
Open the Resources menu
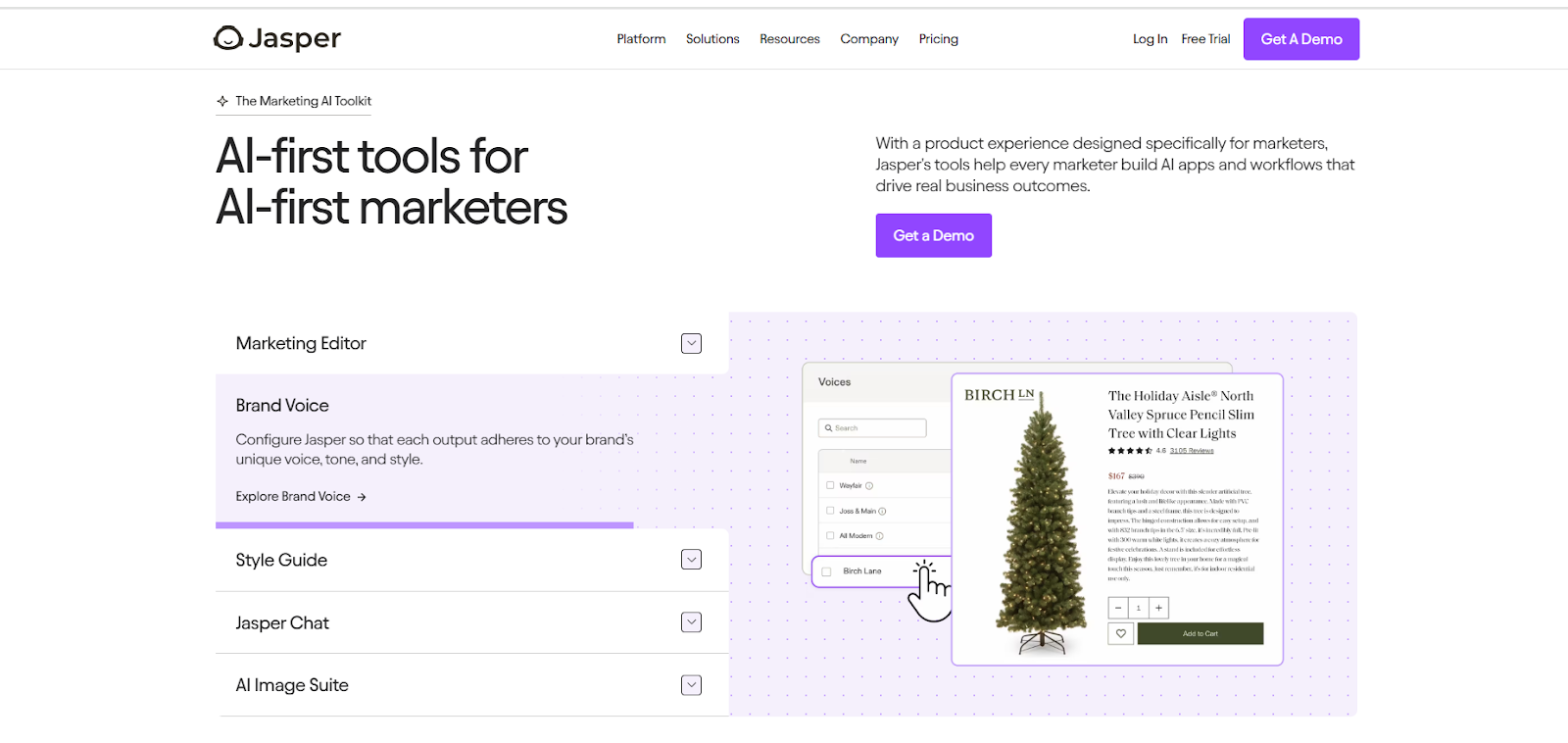[790, 39]
